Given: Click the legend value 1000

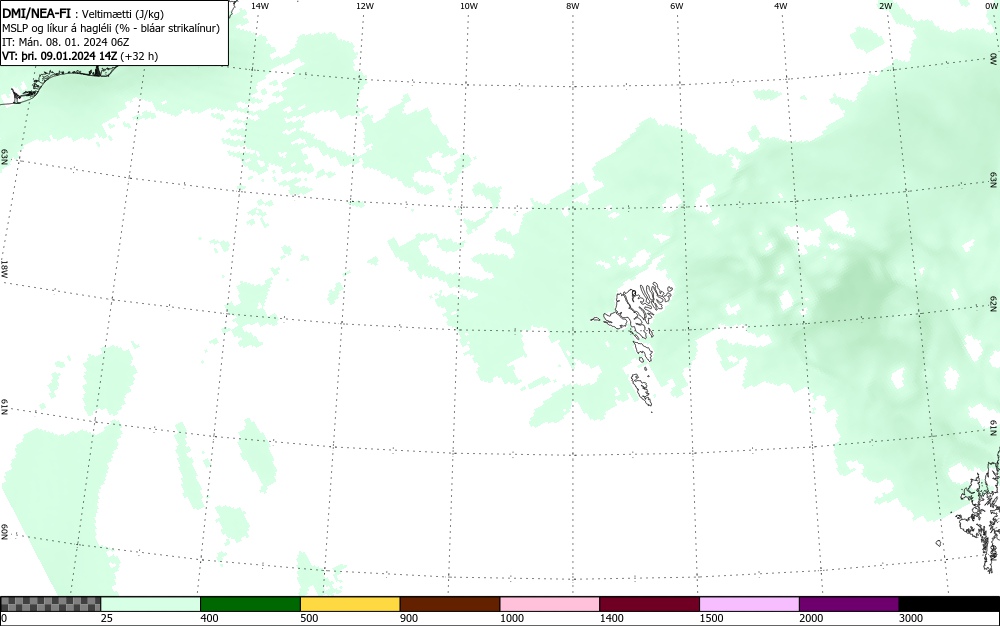Looking at the screenshot, I should pos(511,618).
